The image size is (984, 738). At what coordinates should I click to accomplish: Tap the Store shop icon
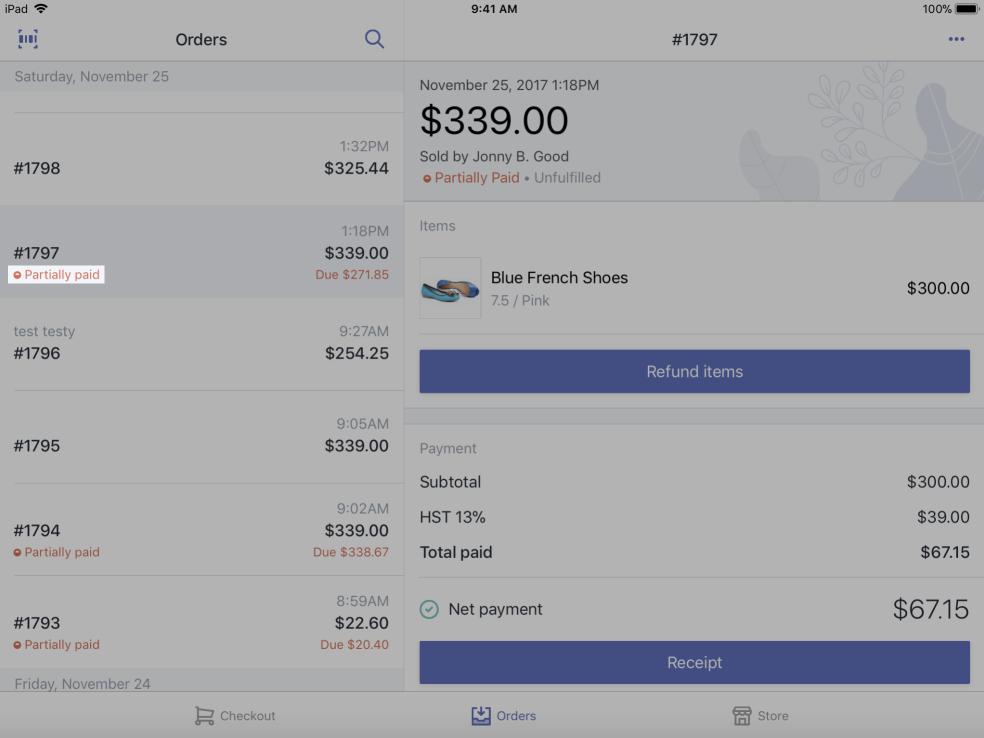click(x=742, y=716)
